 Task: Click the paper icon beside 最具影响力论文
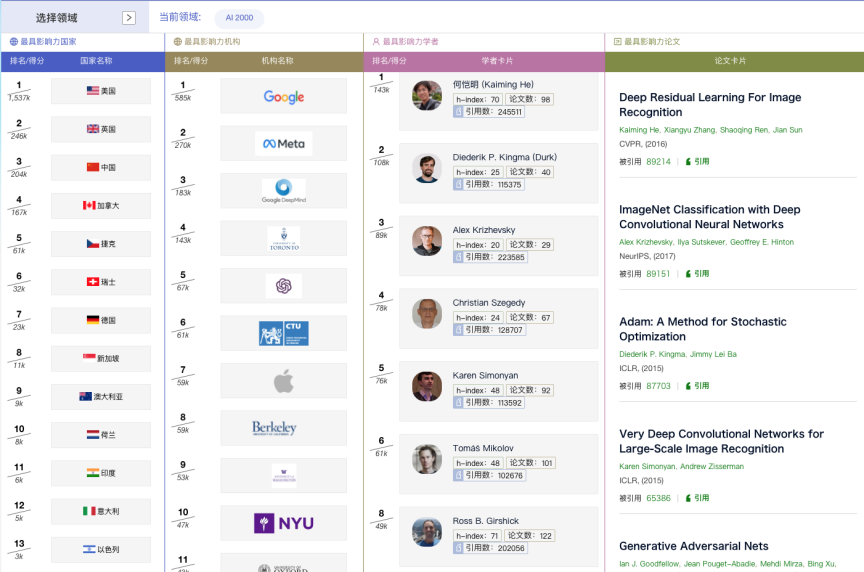pos(618,41)
